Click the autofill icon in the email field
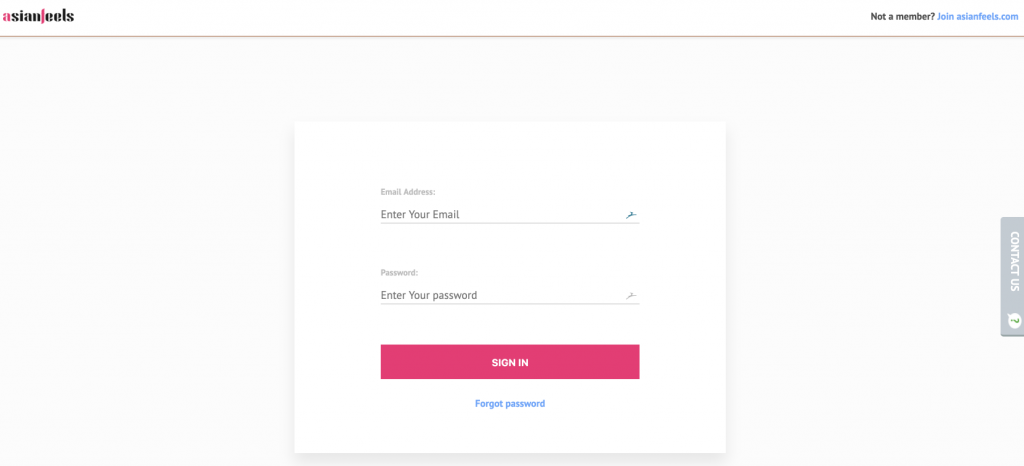Image resolution: width=1024 pixels, height=466 pixels. [x=631, y=215]
